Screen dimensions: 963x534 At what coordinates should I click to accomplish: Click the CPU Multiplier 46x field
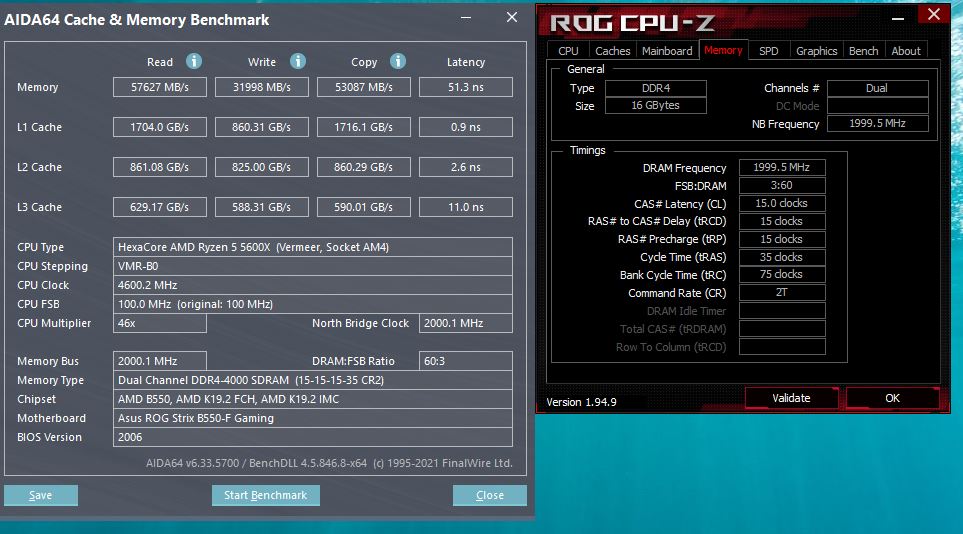(x=160, y=323)
